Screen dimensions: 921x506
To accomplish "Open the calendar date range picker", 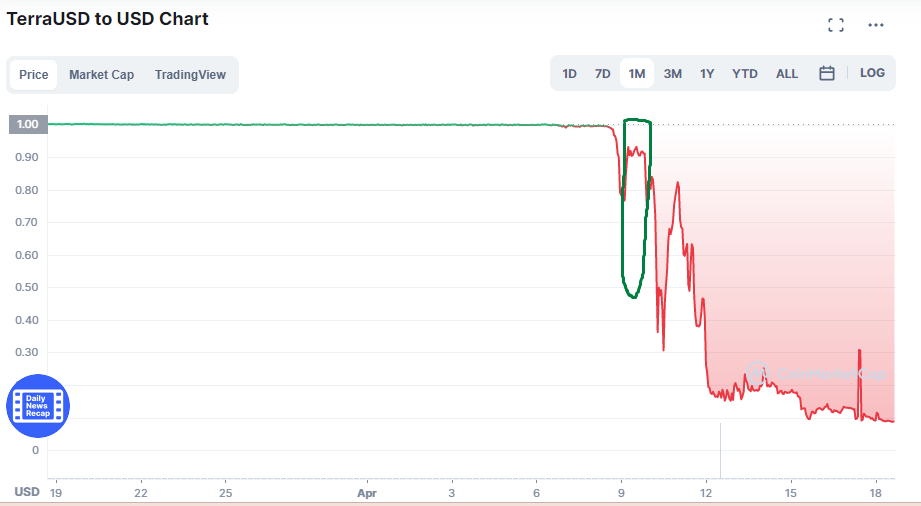I will click(x=826, y=73).
